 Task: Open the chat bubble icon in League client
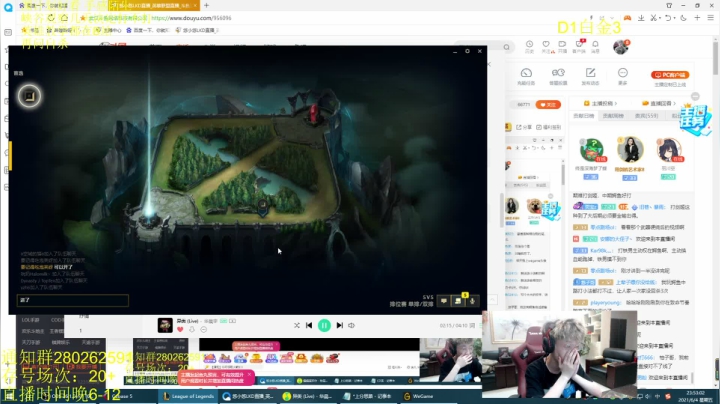tap(444, 301)
